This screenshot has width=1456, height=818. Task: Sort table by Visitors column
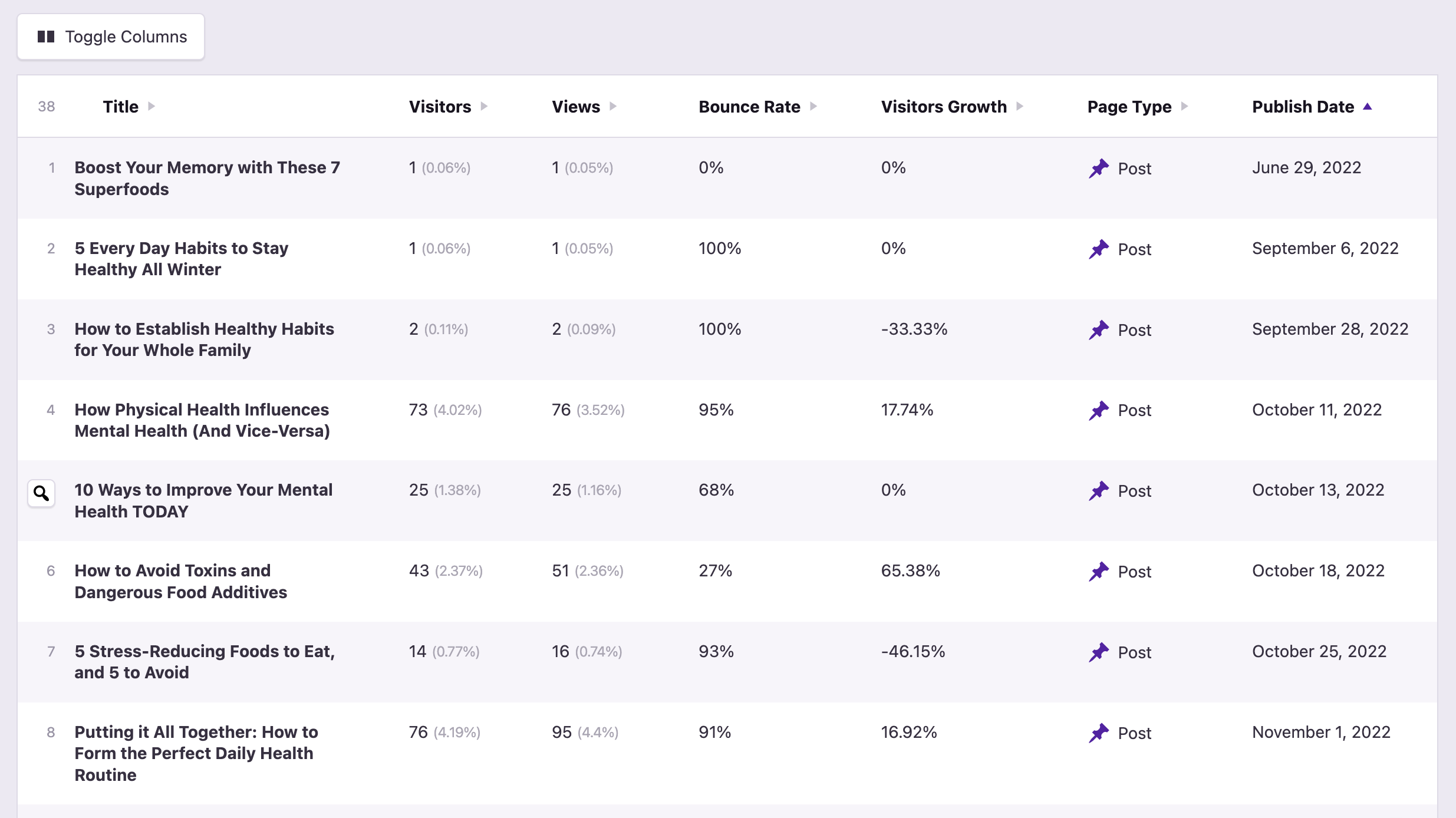click(x=440, y=107)
